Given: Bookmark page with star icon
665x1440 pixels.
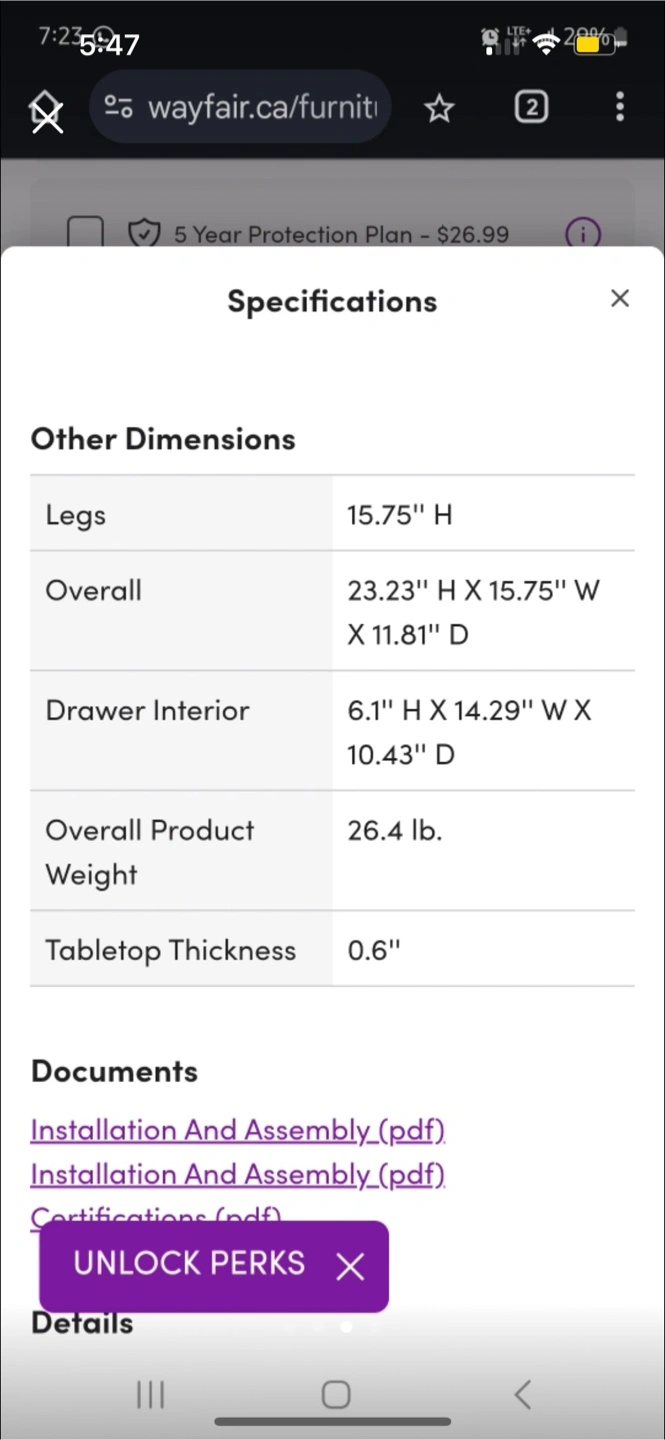Looking at the screenshot, I should tap(439, 107).
